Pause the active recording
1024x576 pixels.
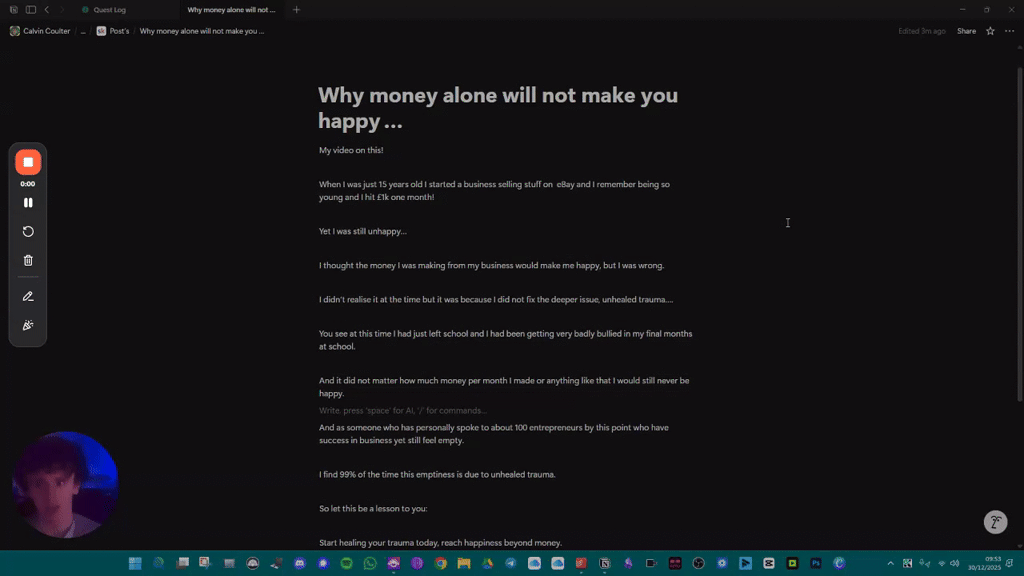point(27,202)
